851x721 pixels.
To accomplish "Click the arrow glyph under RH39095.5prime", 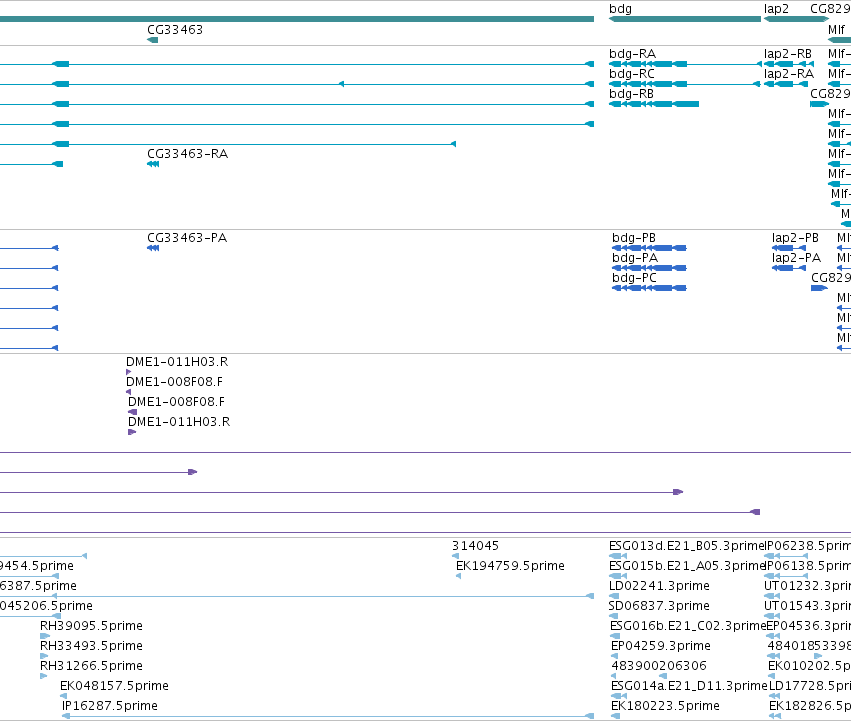I will (x=45, y=636).
